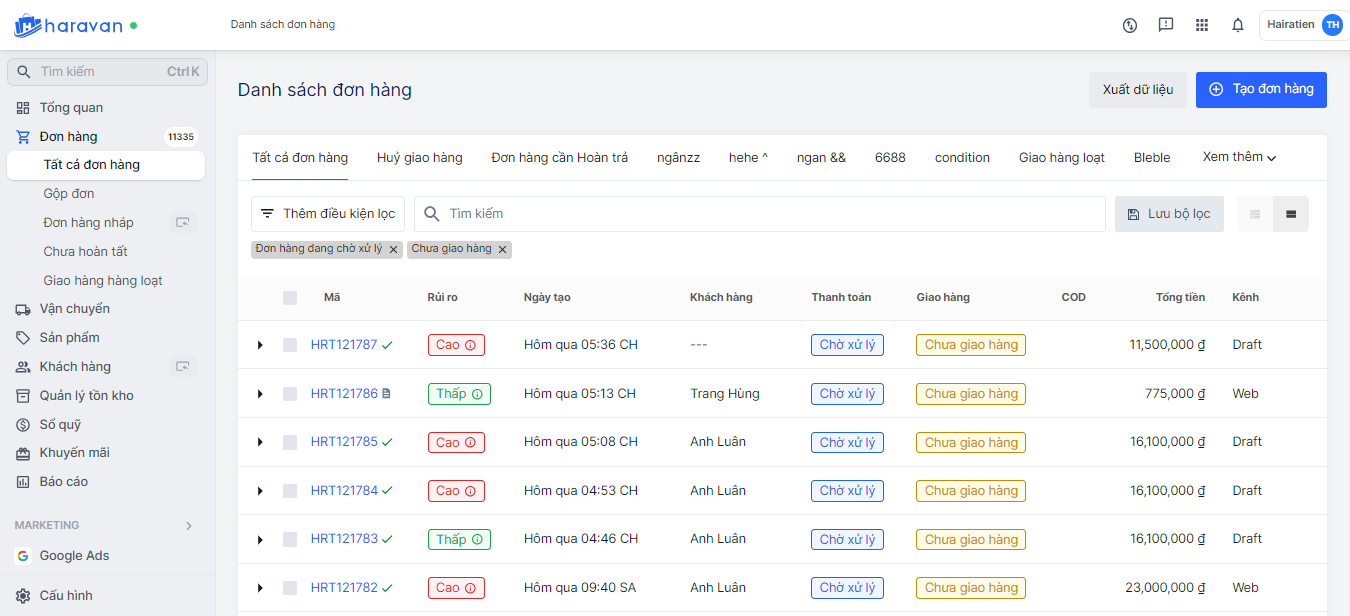
Task: Check the box for order HRT121786
Action: (290, 394)
